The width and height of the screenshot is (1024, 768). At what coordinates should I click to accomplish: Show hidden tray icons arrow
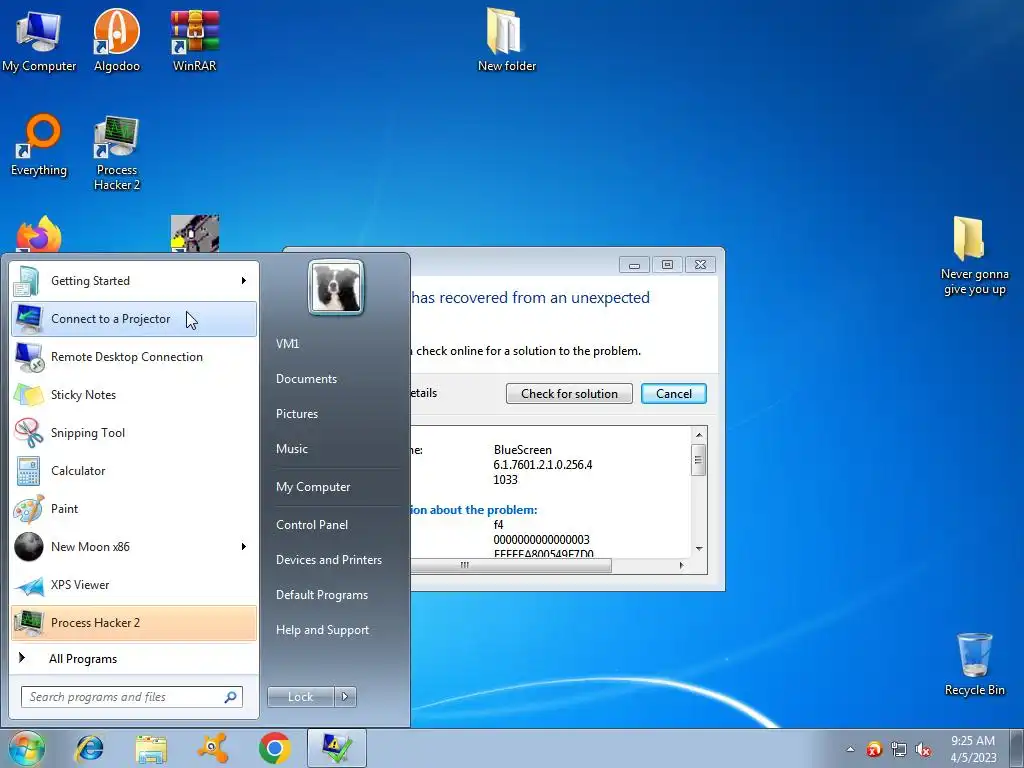click(850, 750)
